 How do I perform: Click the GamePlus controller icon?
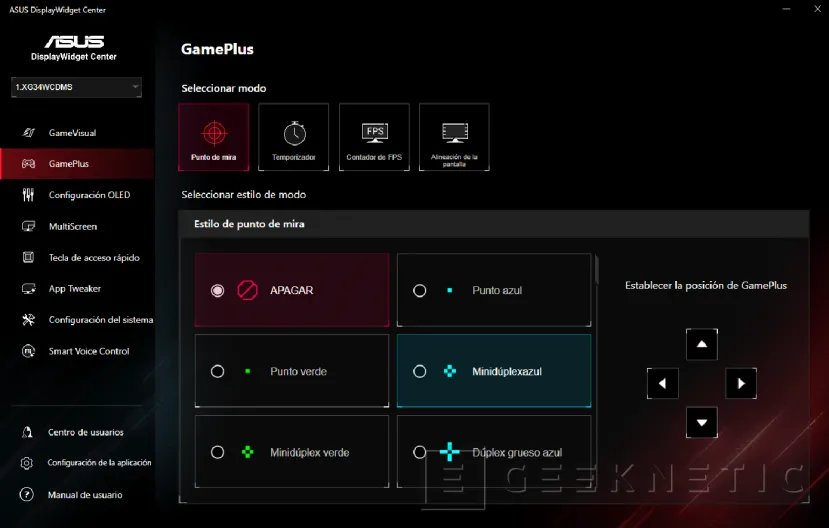(29, 164)
